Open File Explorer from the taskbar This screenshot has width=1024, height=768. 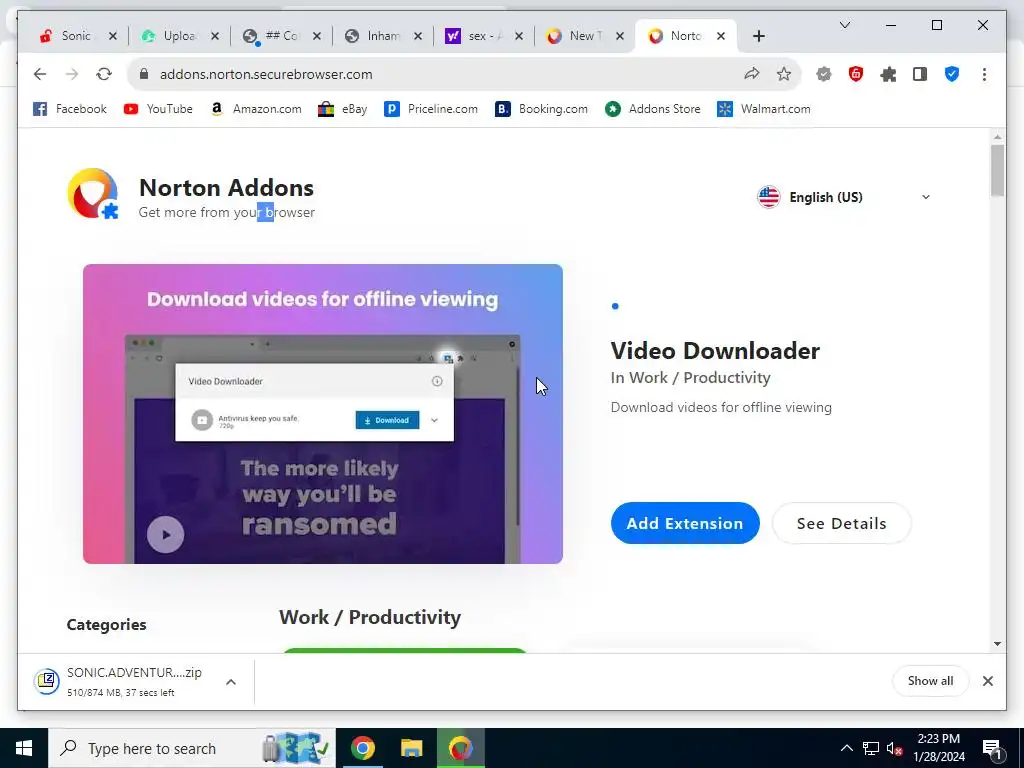click(x=411, y=748)
